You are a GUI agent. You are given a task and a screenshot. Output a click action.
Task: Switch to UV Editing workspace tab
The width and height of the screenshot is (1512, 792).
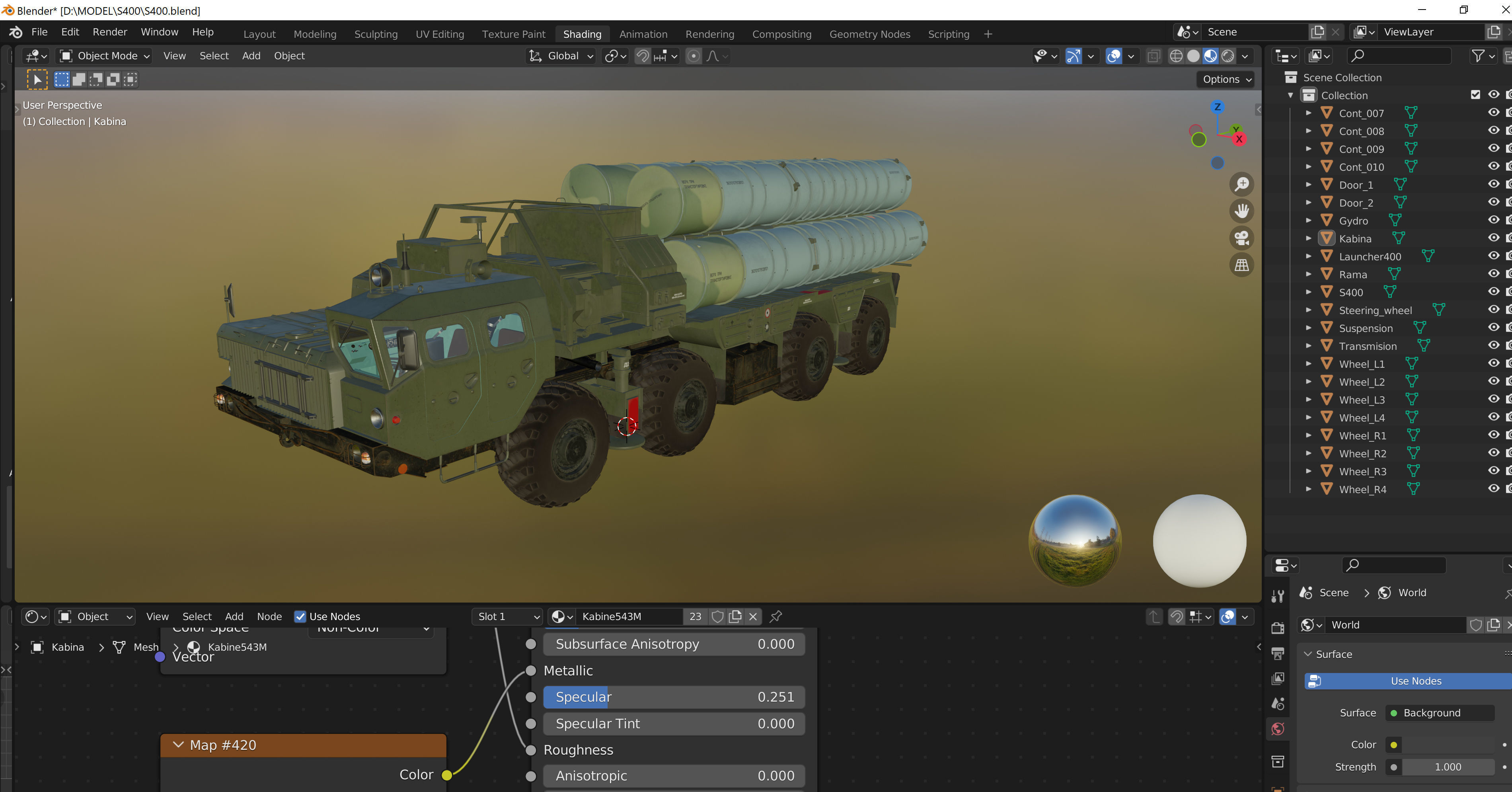point(440,34)
